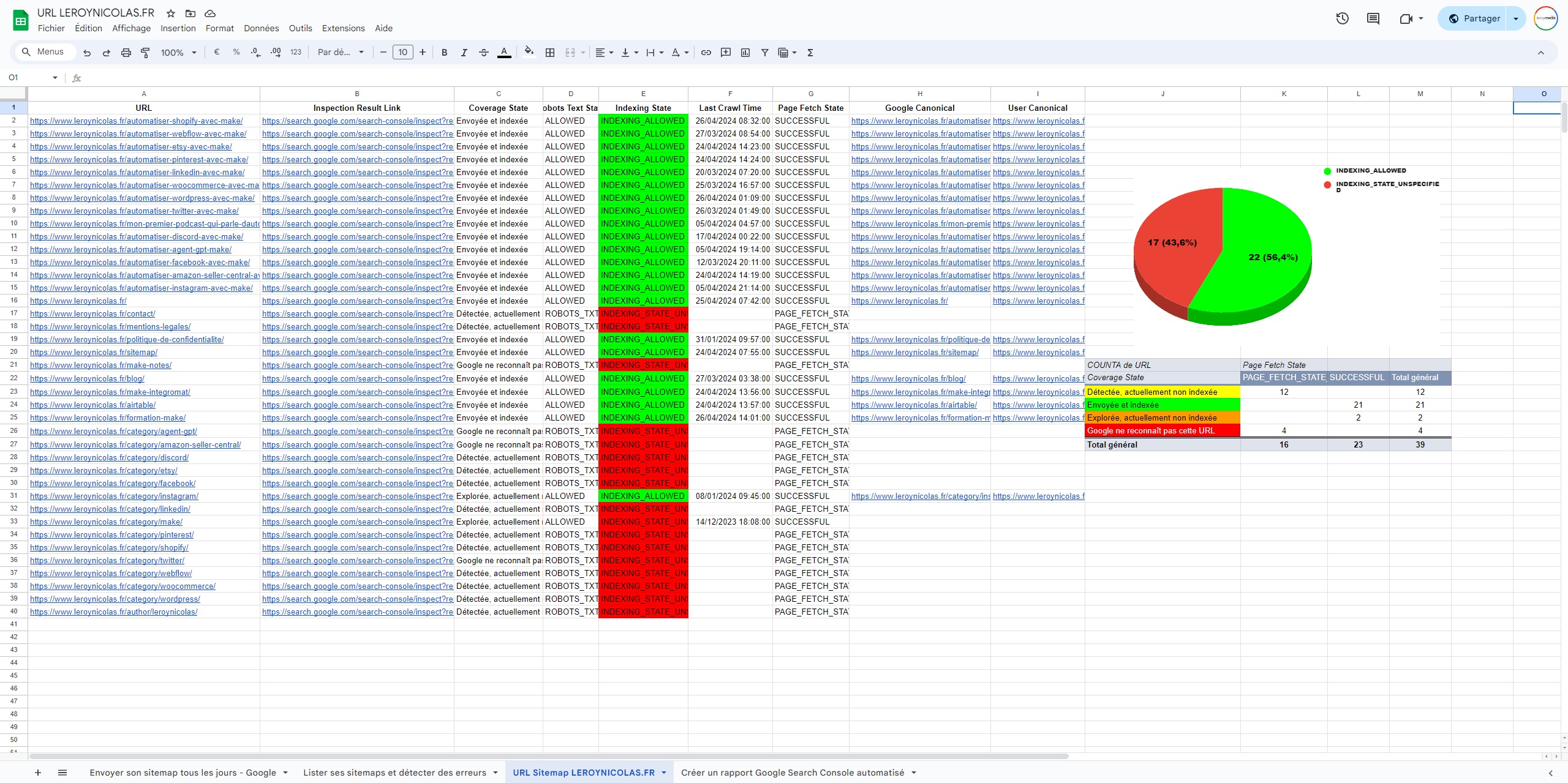Image resolution: width=1568 pixels, height=783 pixels.
Task: Open the Fichier menu
Action: (x=51, y=28)
